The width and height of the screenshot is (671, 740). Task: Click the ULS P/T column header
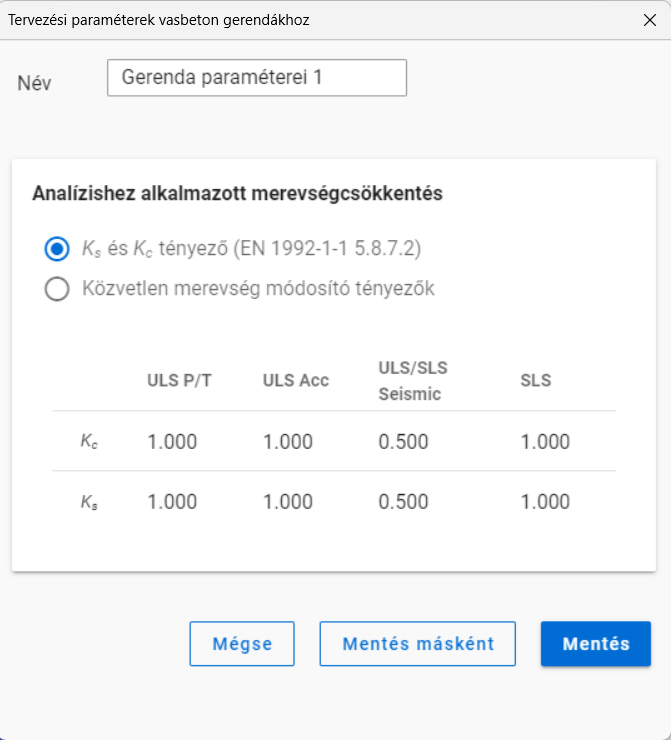click(x=179, y=380)
